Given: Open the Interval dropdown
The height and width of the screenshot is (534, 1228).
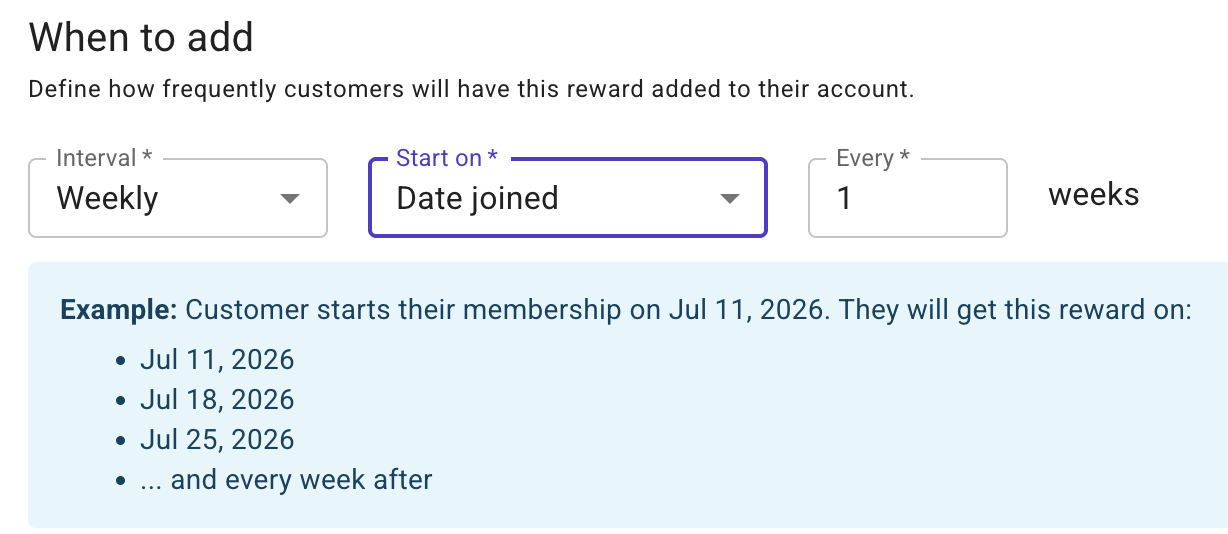Looking at the screenshot, I should (178, 198).
